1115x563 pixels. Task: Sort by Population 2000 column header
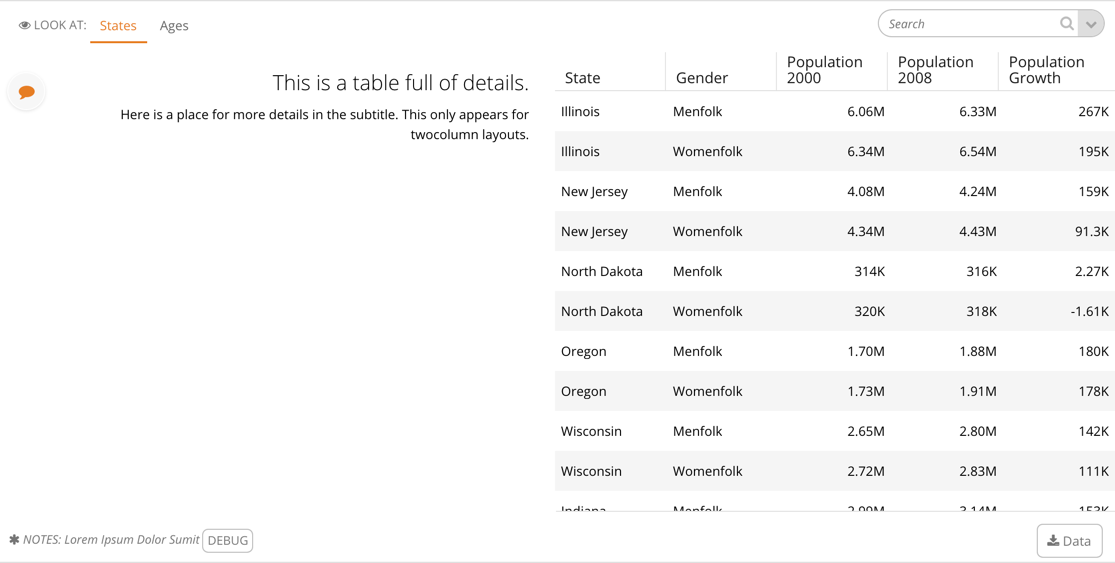(x=832, y=71)
